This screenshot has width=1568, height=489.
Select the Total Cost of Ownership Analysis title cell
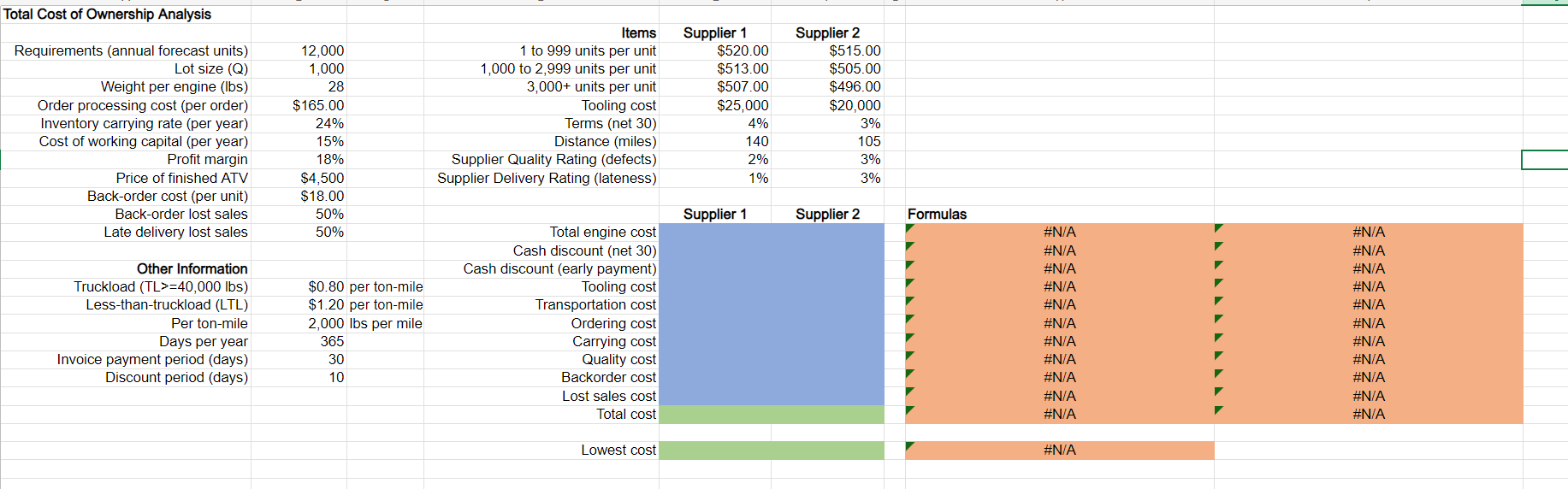click(126, 15)
